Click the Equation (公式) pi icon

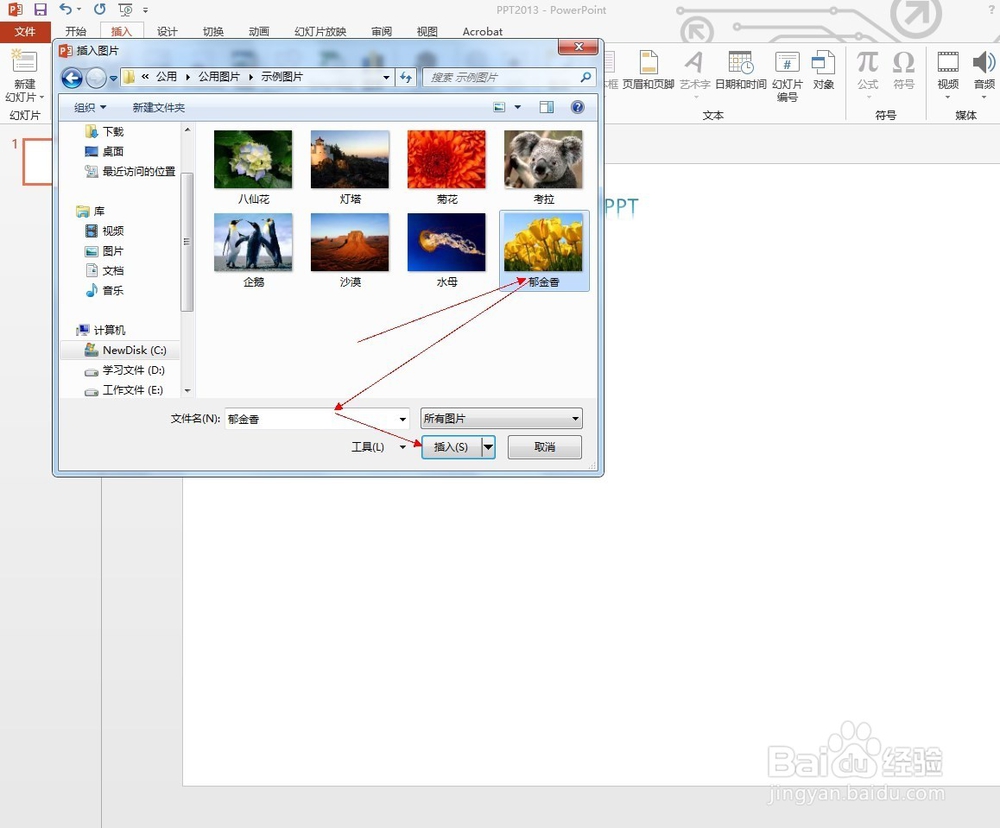click(867, 63)
